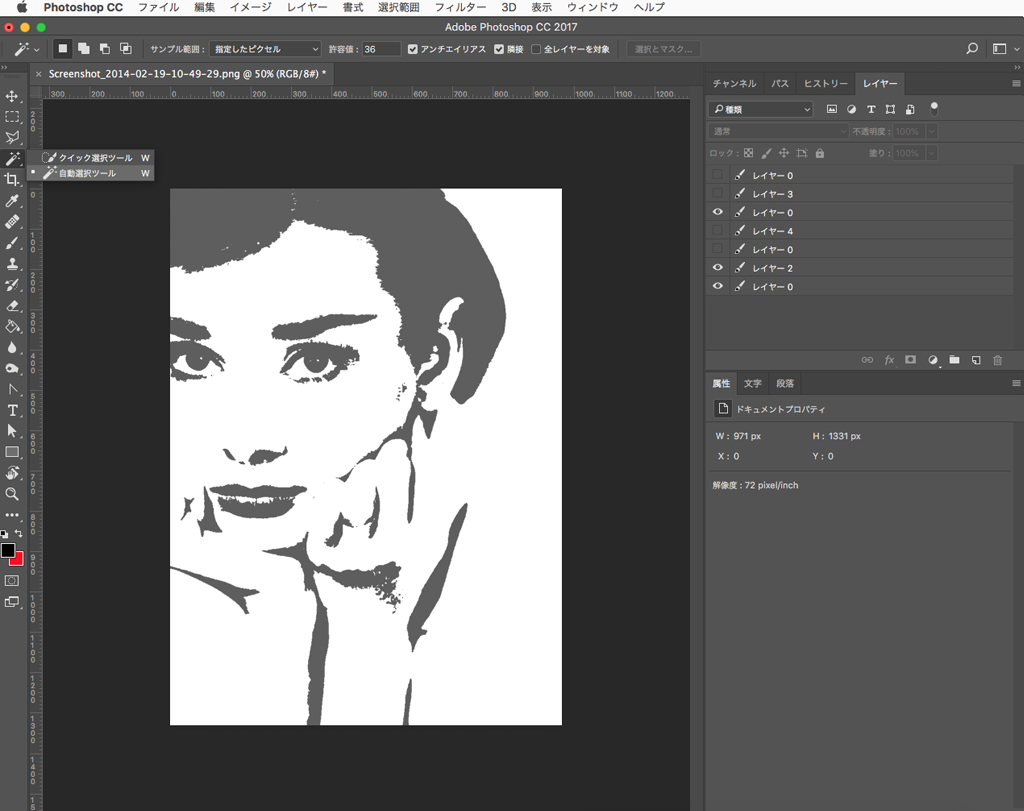Open the 通常 blend mode dropdown

point(778,131)
